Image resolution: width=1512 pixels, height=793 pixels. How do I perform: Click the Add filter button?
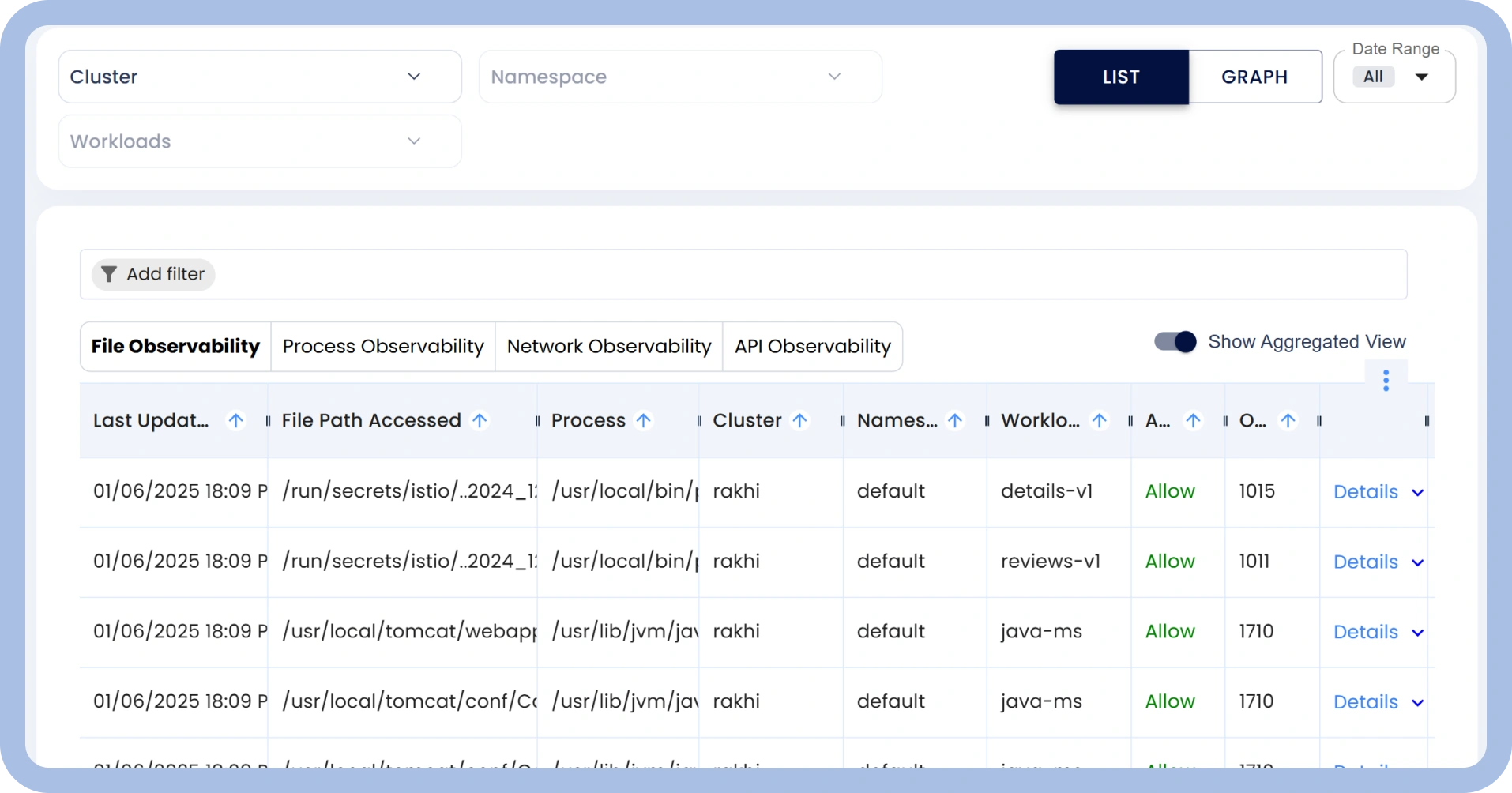pyautogui.click(x=153, y=274)
